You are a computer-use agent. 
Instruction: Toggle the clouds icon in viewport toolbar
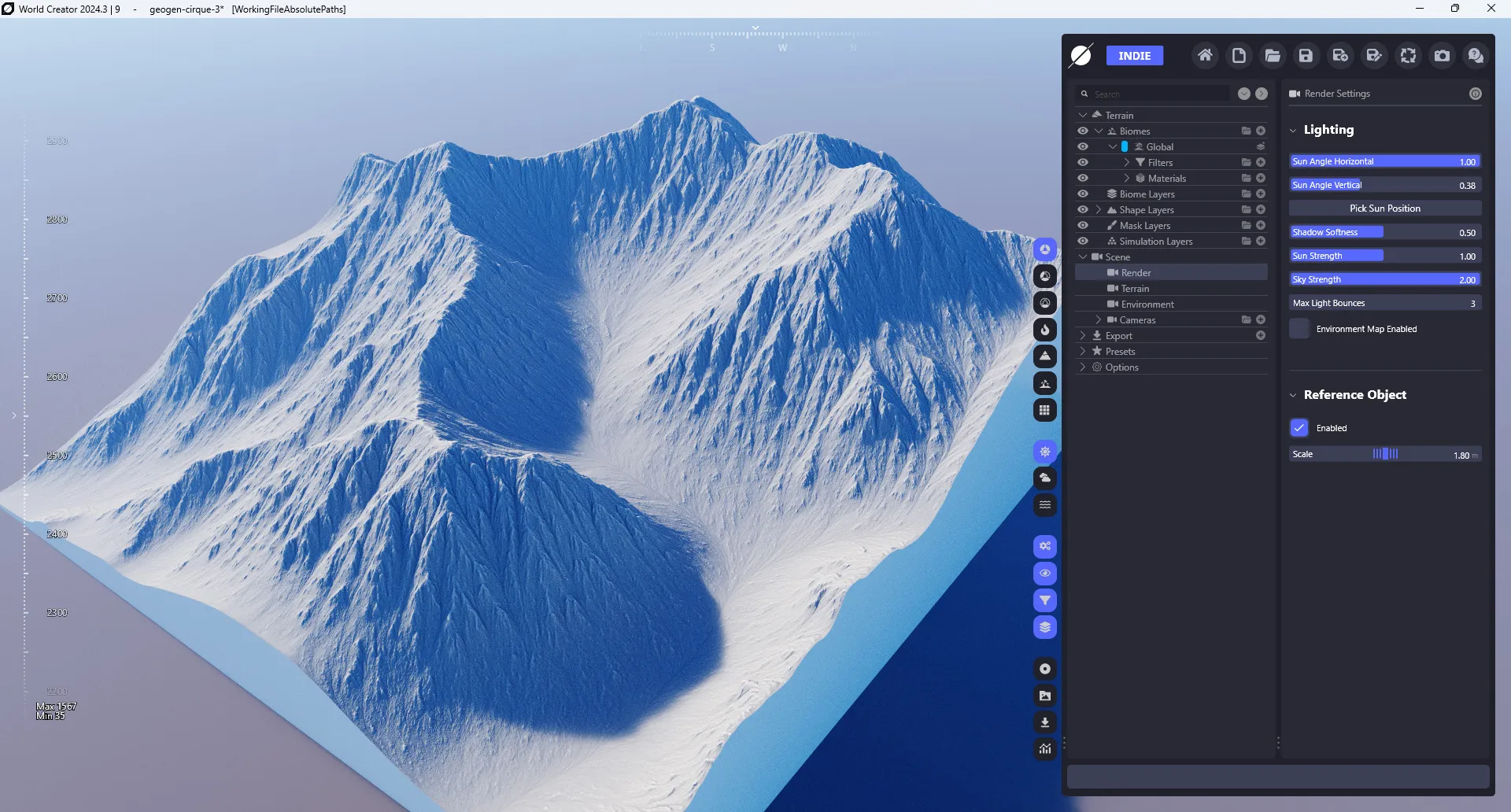coord(1045,478)
